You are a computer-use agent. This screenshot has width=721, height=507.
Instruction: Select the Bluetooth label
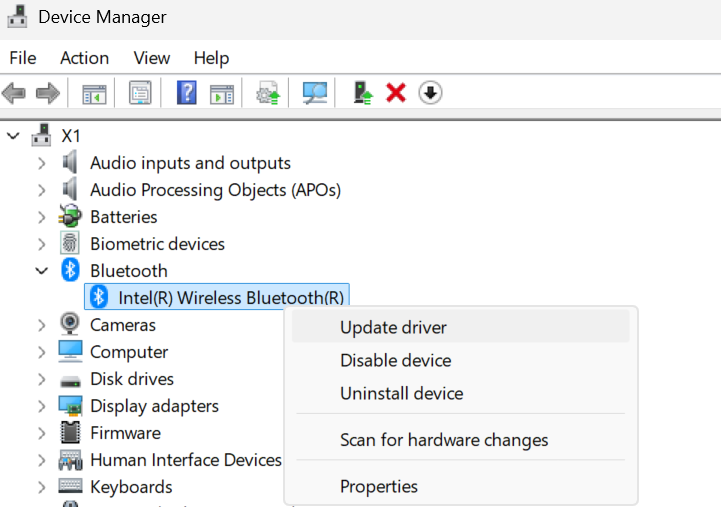[x=129, y=271]
